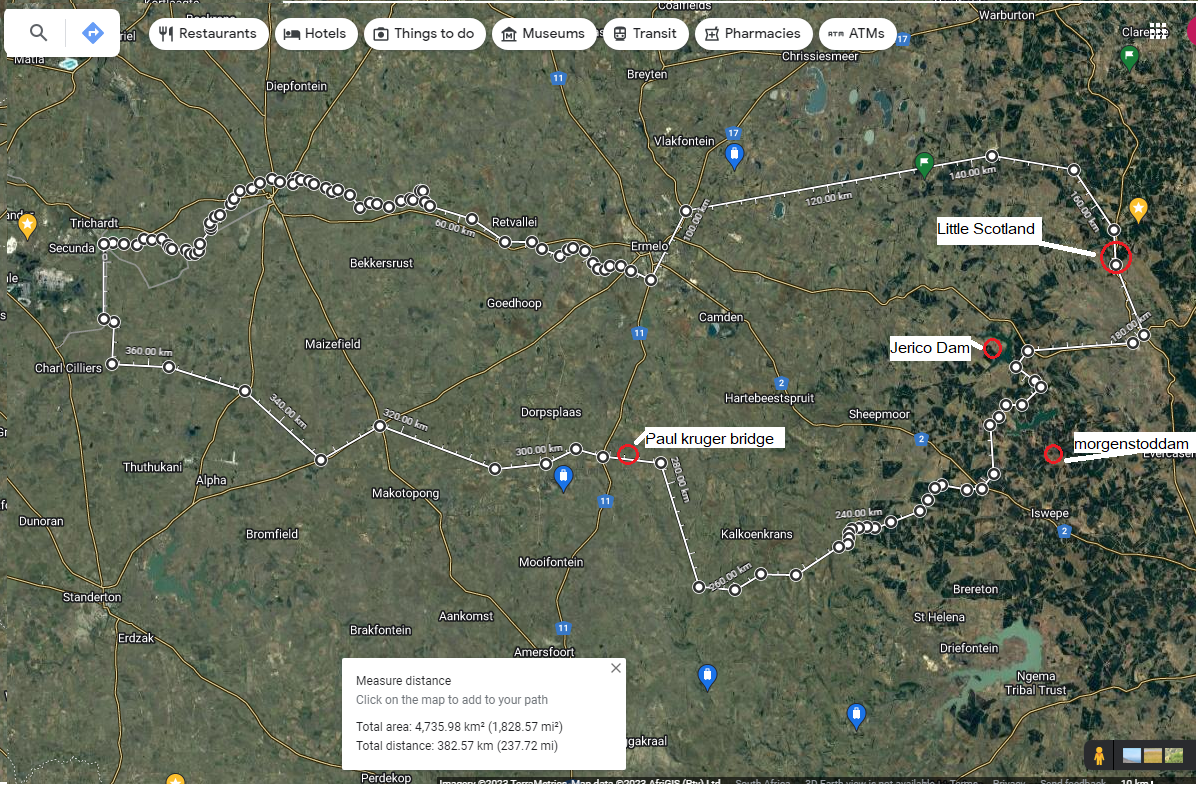
Task: Open directions with the blue arrow icon
Action: [92, 33]
